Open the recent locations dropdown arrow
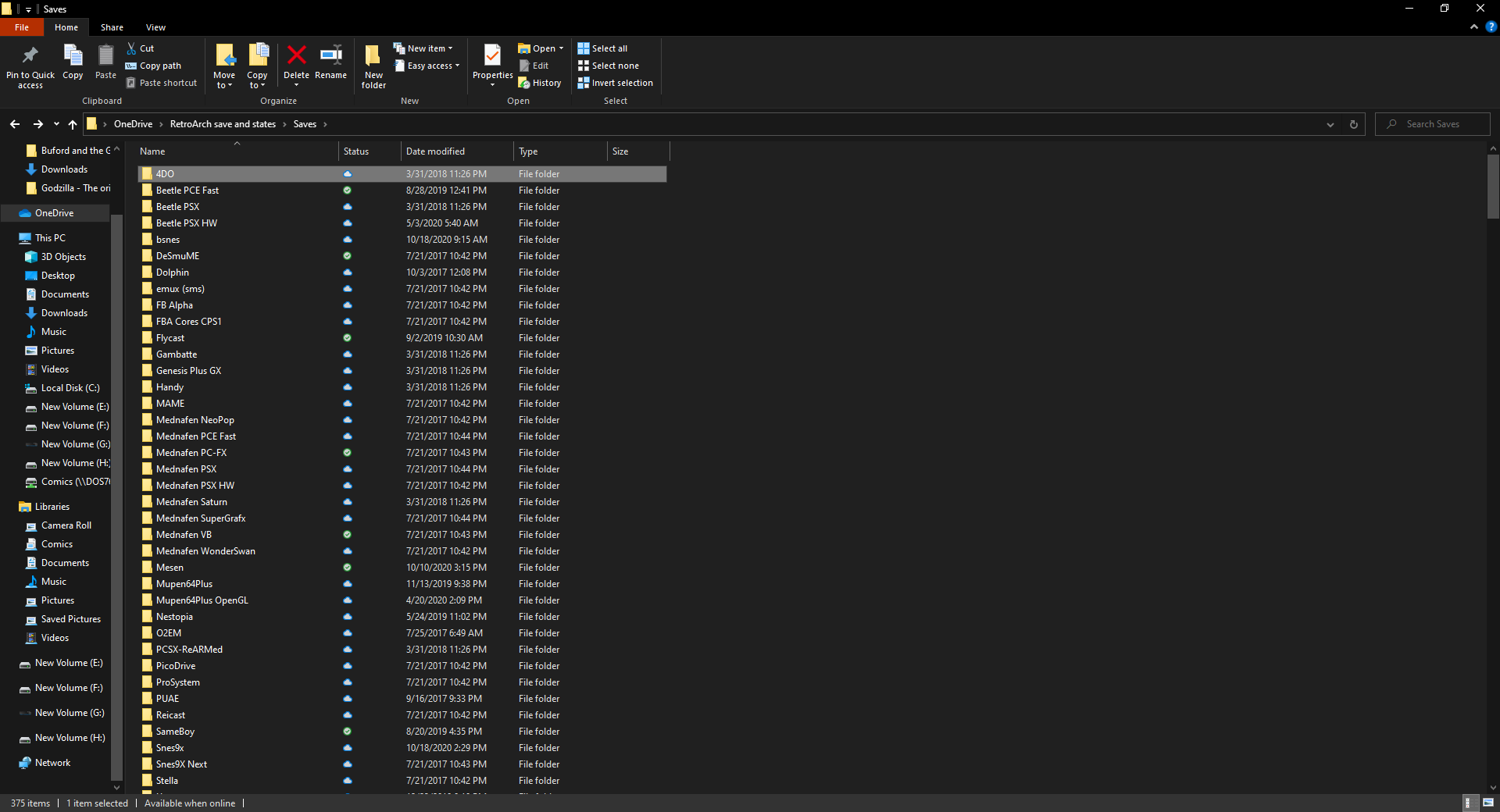 coord(56,124)
